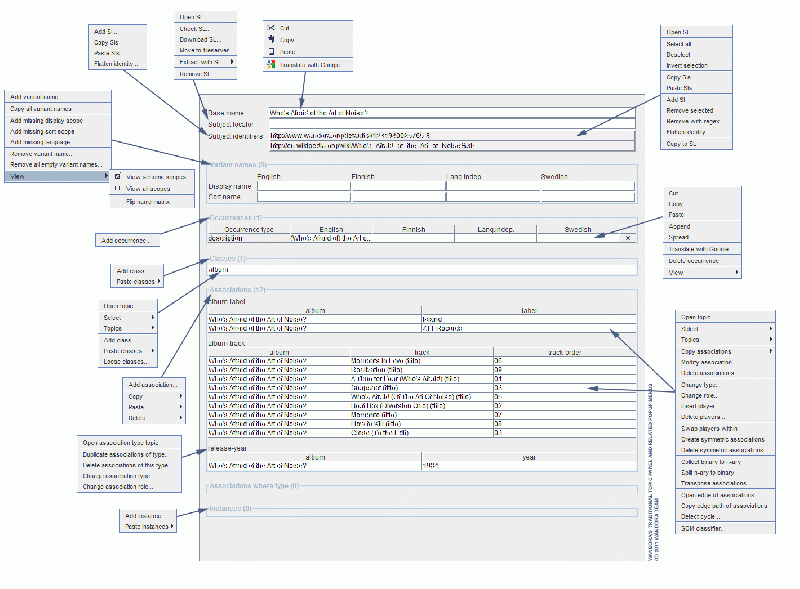Click the Paste clipboard icon
The height and width of the screenshot is (589, 800).
point(271,51)
